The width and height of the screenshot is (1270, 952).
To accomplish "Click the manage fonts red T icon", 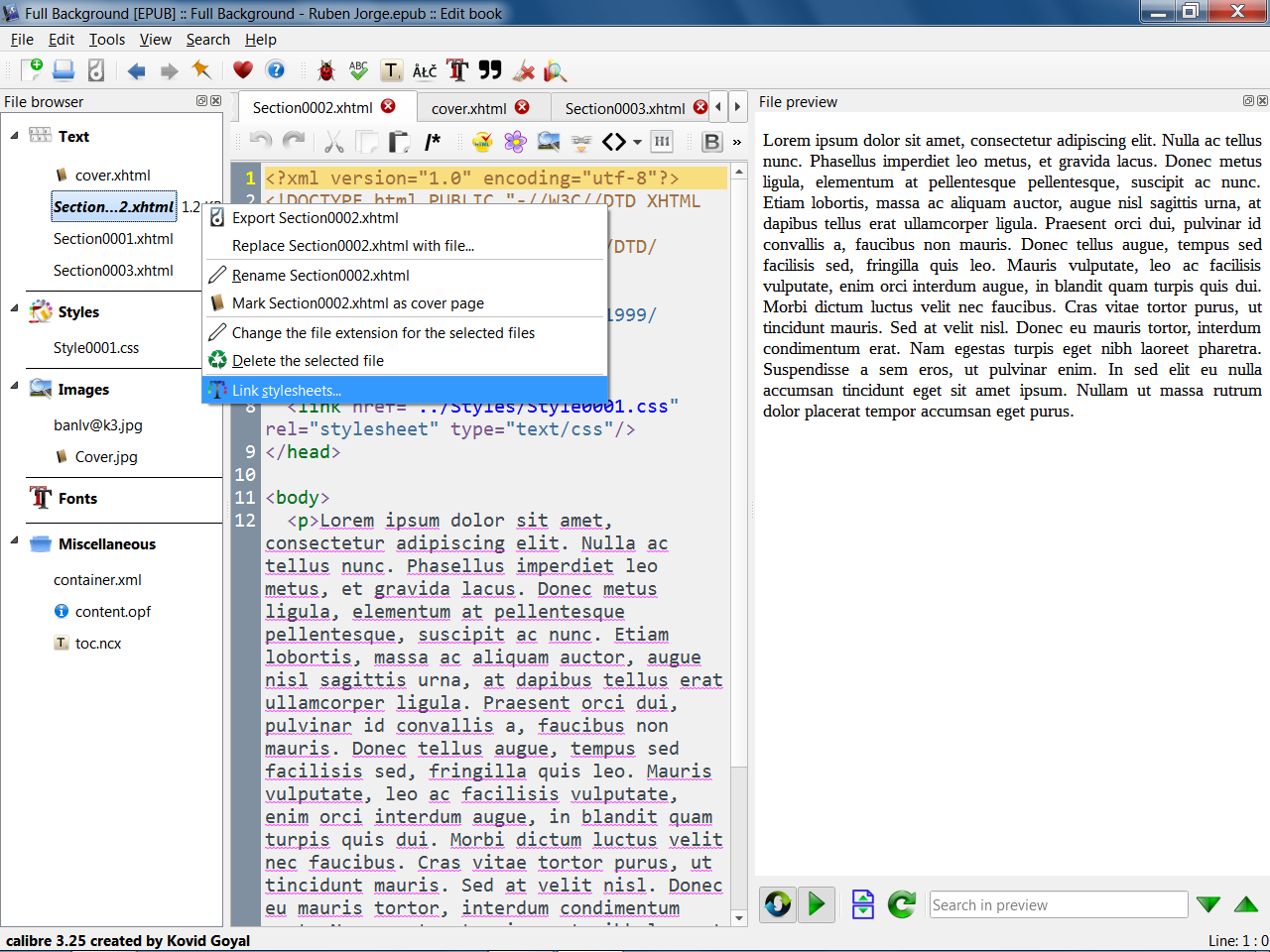I will pyautogui.click(x=456, y=70).
